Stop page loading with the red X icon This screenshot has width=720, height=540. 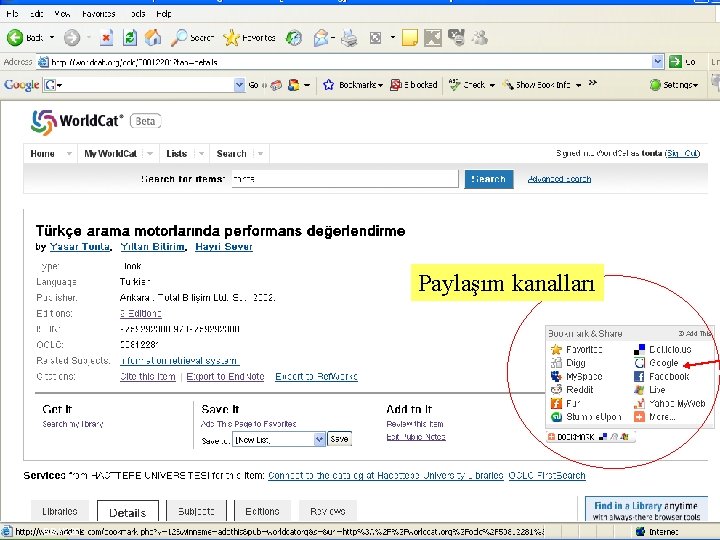(106, 38)
